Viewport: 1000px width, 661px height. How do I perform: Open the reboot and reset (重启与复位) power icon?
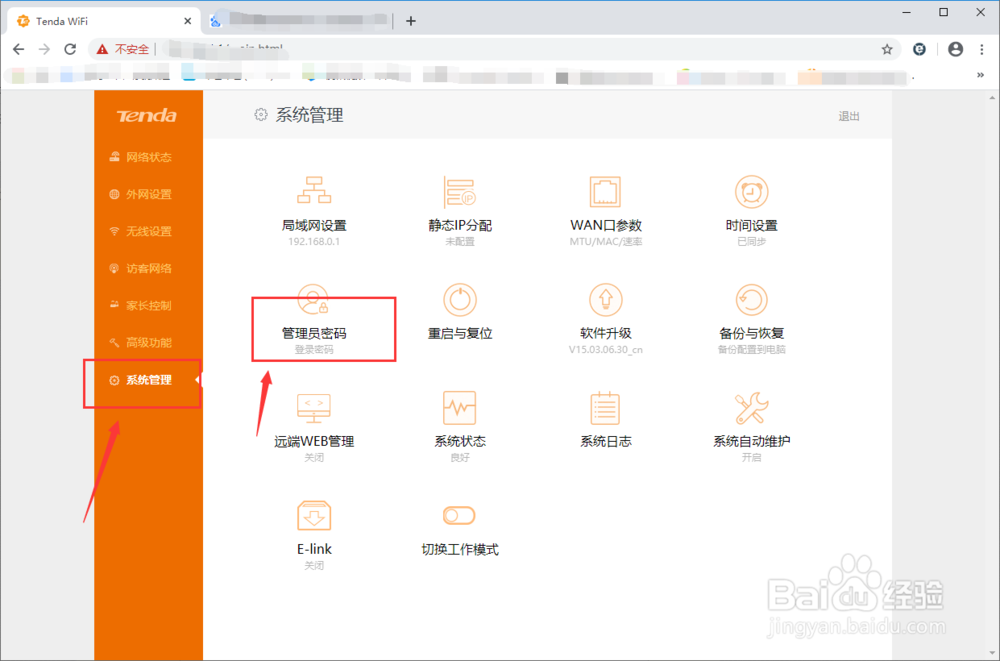(460, 299)
